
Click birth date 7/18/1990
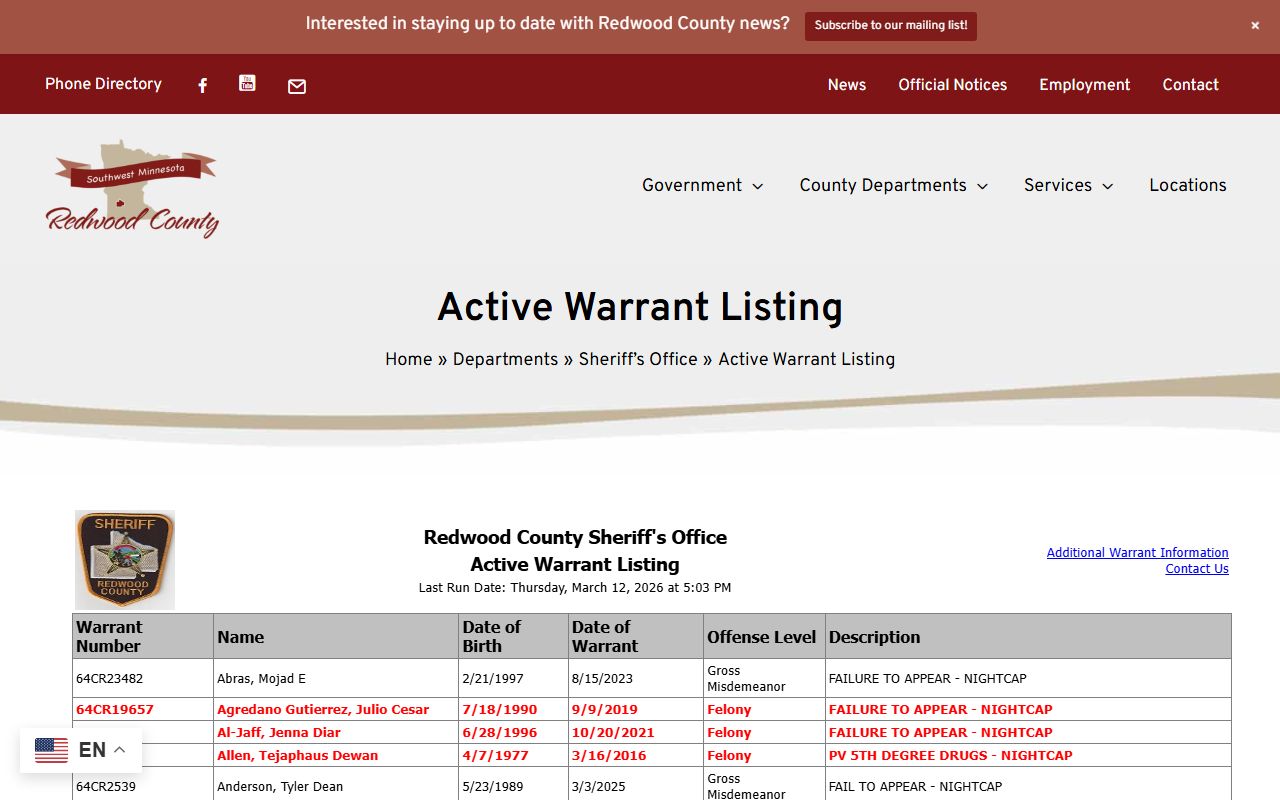tap(499, 710)
